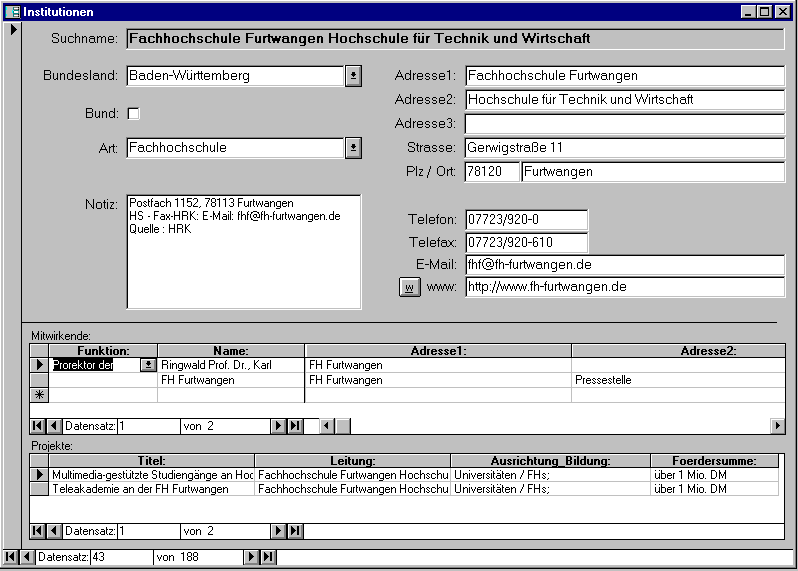Viewport: 798px width, 571px height.
Task: Click the Suchname field
Action: click(455, 39)
